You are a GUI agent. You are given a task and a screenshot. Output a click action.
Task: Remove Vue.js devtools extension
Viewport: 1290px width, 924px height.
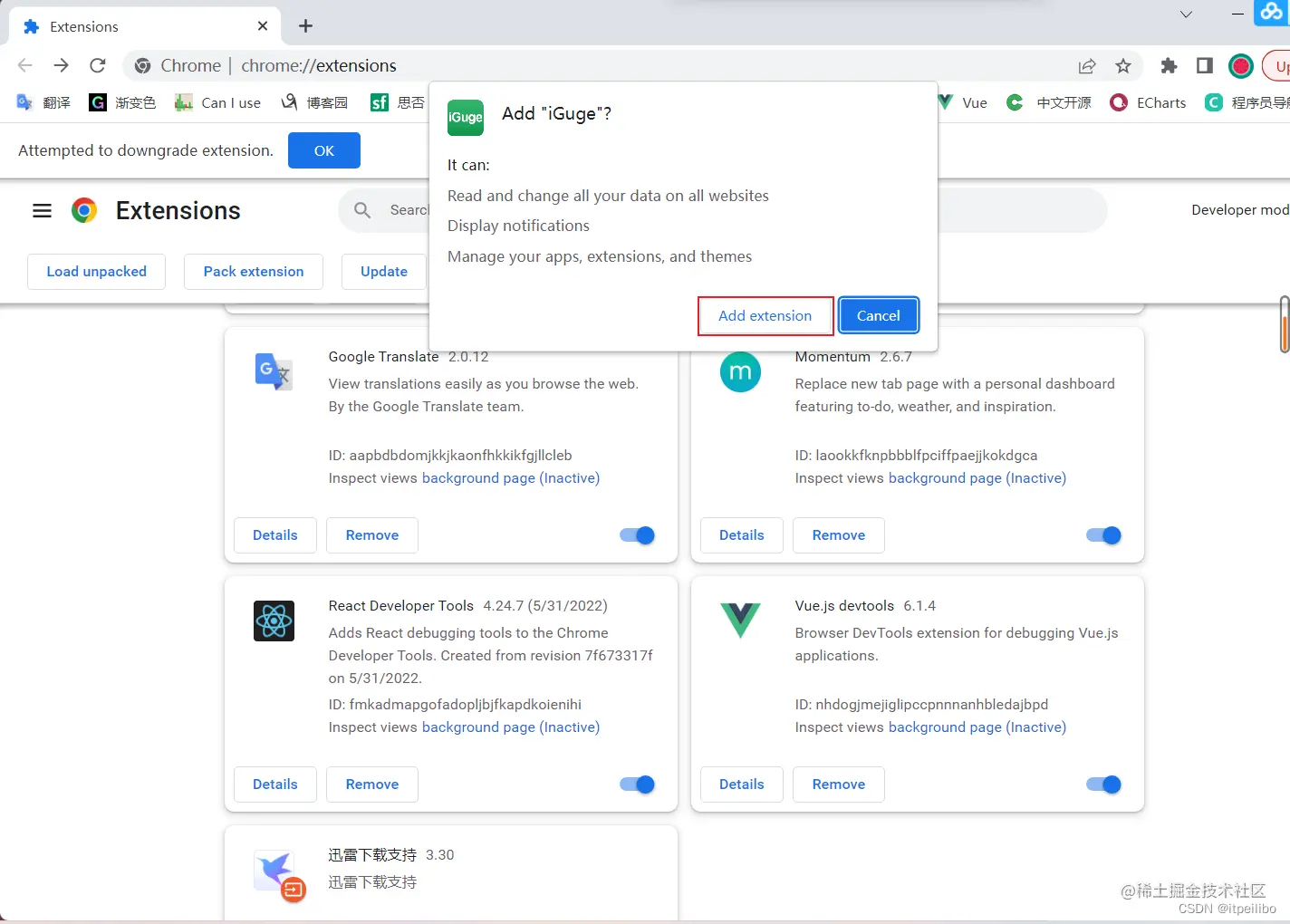[x=839, y=784]
